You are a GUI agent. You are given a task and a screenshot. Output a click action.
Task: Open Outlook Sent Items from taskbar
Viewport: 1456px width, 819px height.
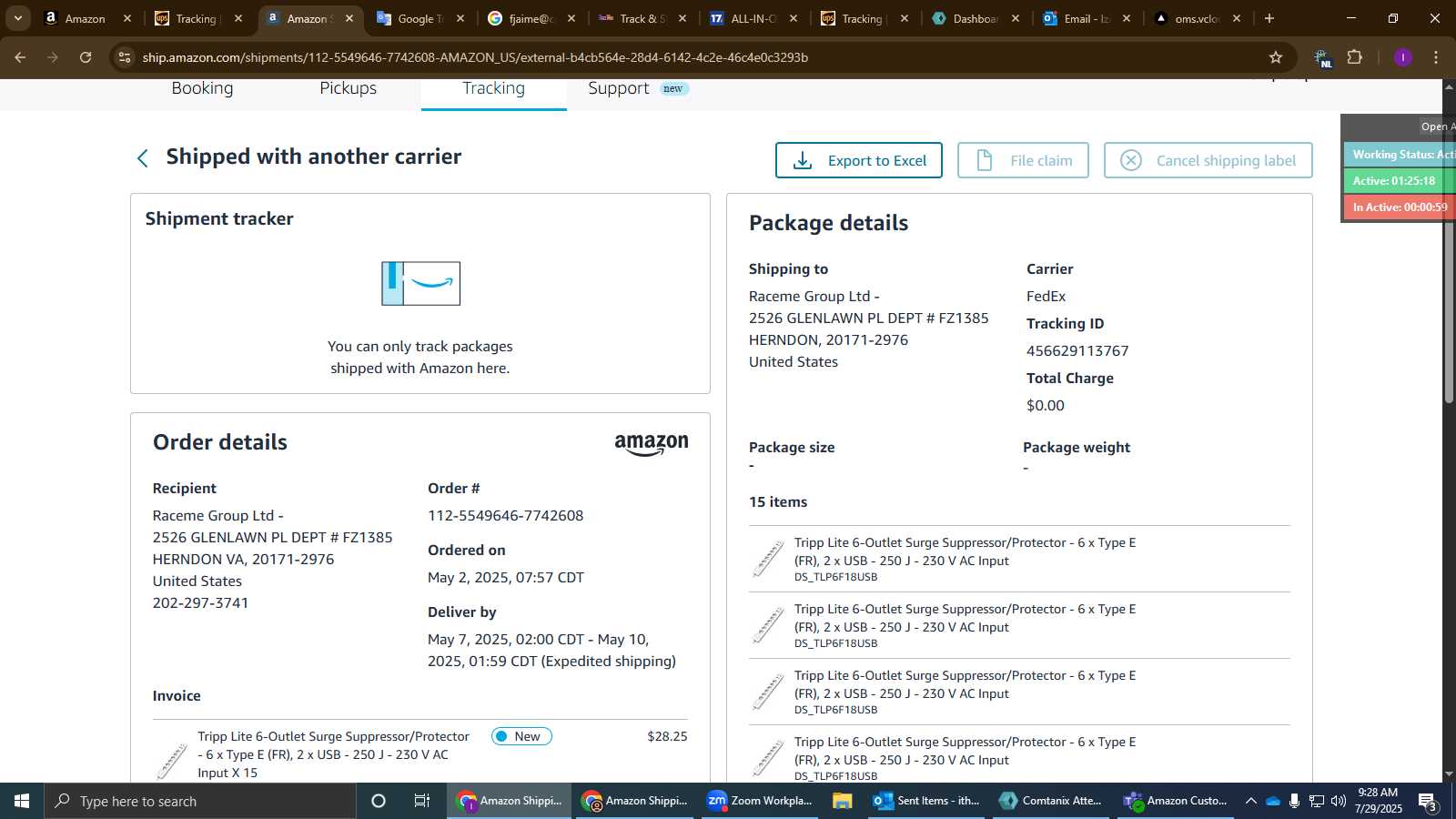coord(927,801)
